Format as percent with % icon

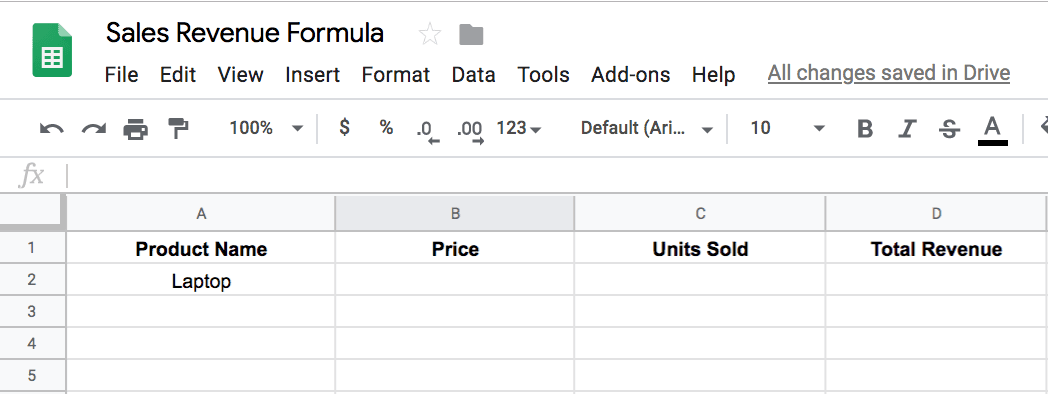[386, 127]
